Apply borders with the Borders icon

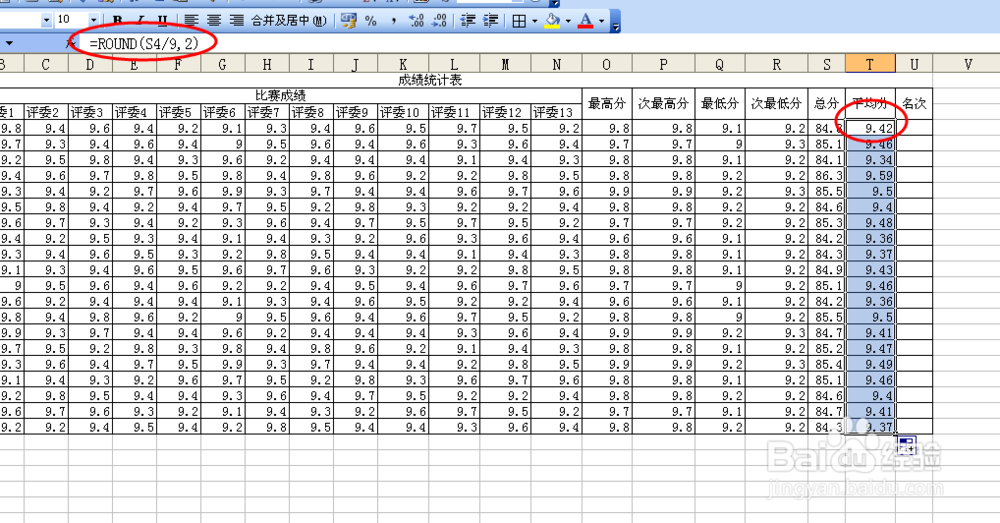[519, 21]
